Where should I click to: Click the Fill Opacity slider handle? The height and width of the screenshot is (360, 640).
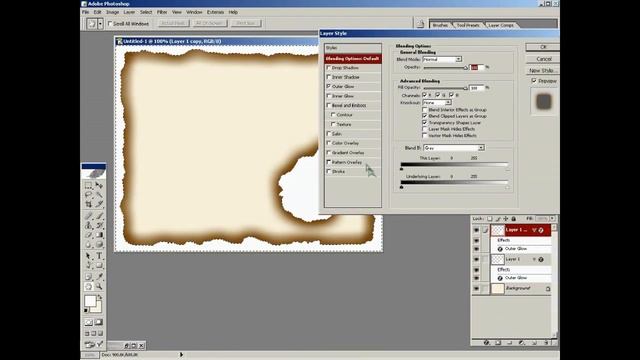pyautogui.click(x=466, y=88)
